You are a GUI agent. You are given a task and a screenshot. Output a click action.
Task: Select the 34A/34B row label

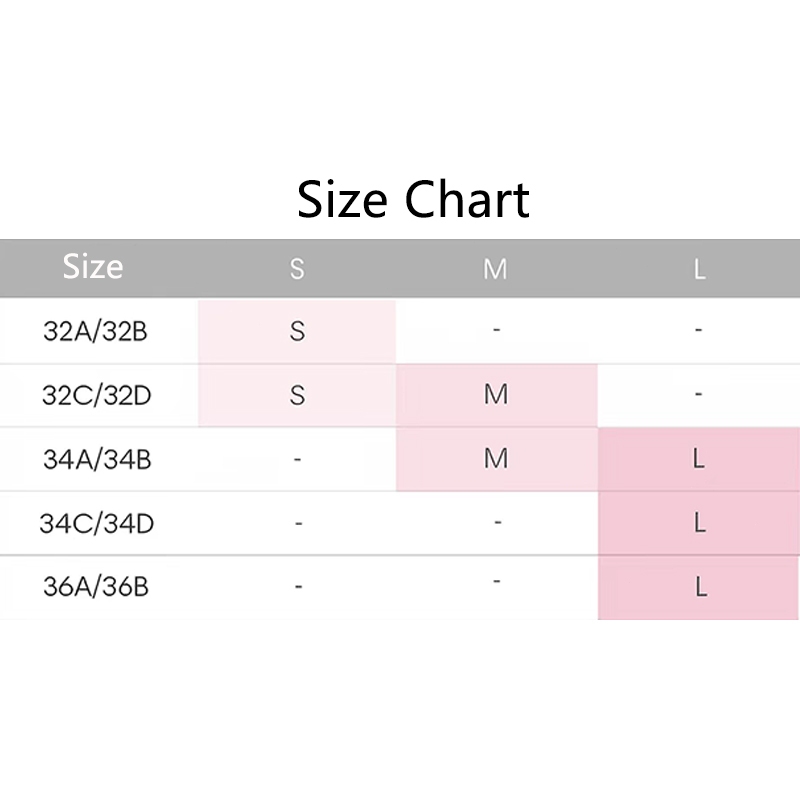(97, 459)
